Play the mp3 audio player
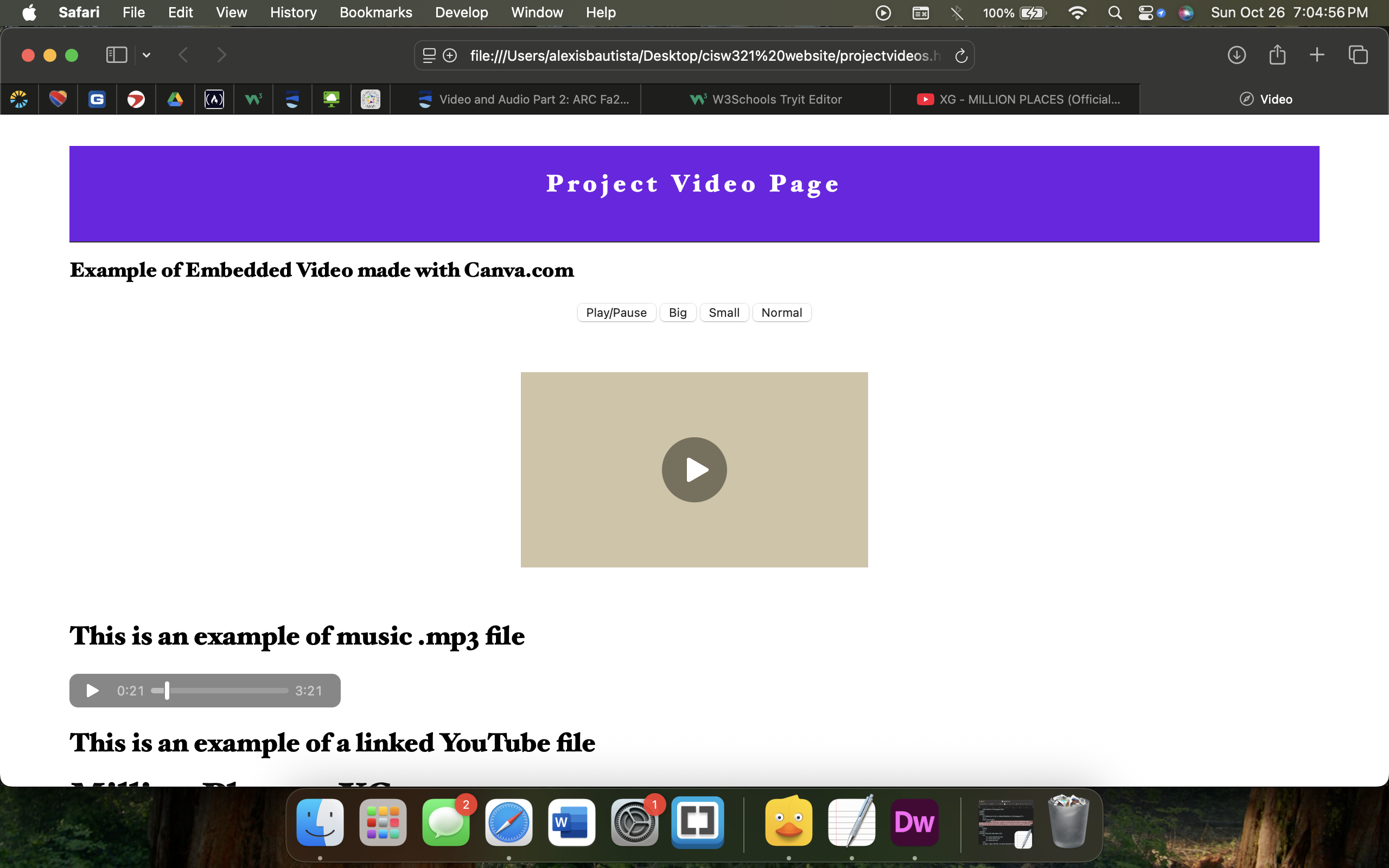 tap(92, 691)
